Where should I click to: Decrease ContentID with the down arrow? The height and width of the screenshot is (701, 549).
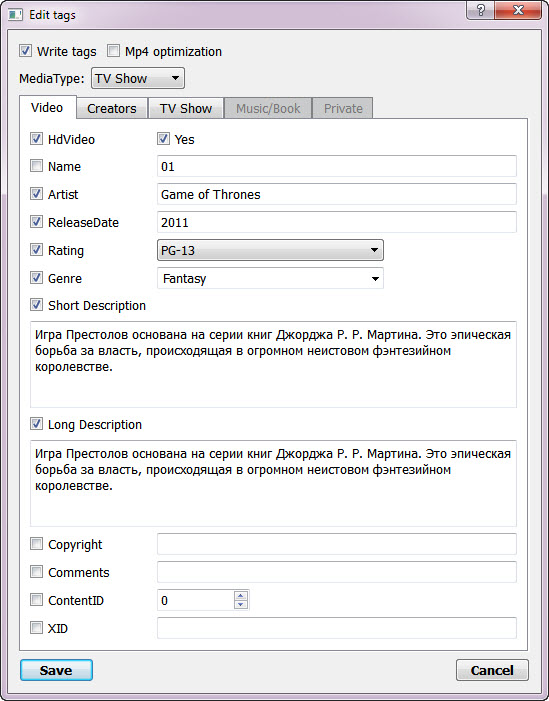click(x=241, y=604)
